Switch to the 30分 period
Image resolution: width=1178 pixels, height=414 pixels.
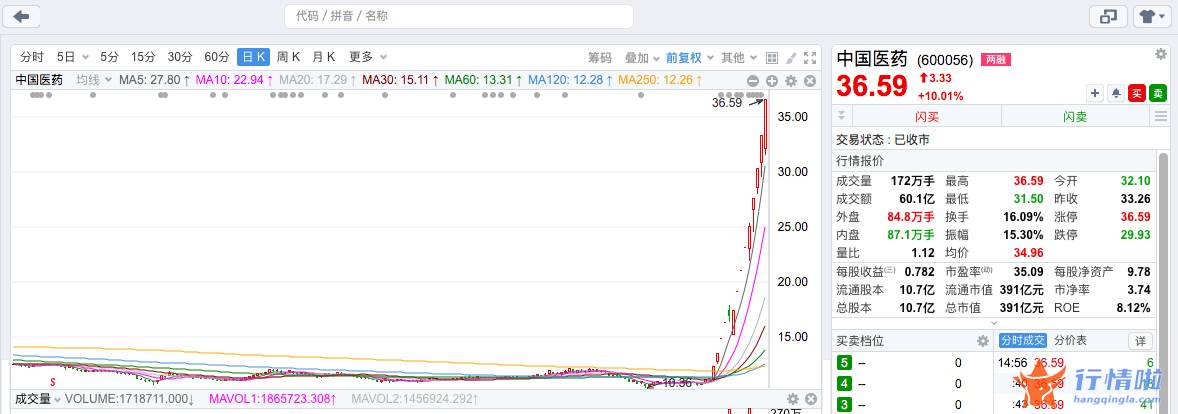point(180,57)
